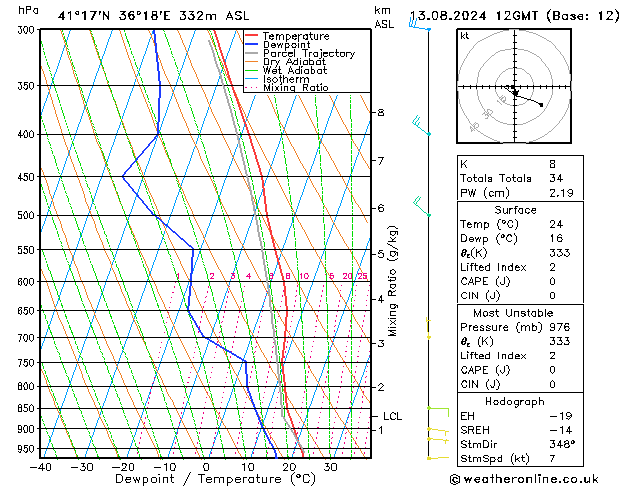629x486 pixels.
Task: Click the SREH value -14
Action: click(561, 430)
